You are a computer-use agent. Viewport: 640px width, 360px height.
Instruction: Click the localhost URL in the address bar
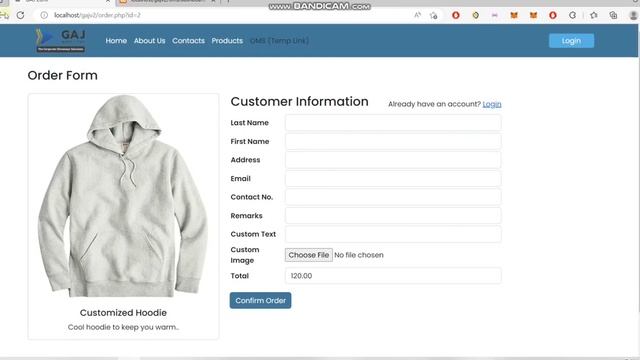point(97,15)
